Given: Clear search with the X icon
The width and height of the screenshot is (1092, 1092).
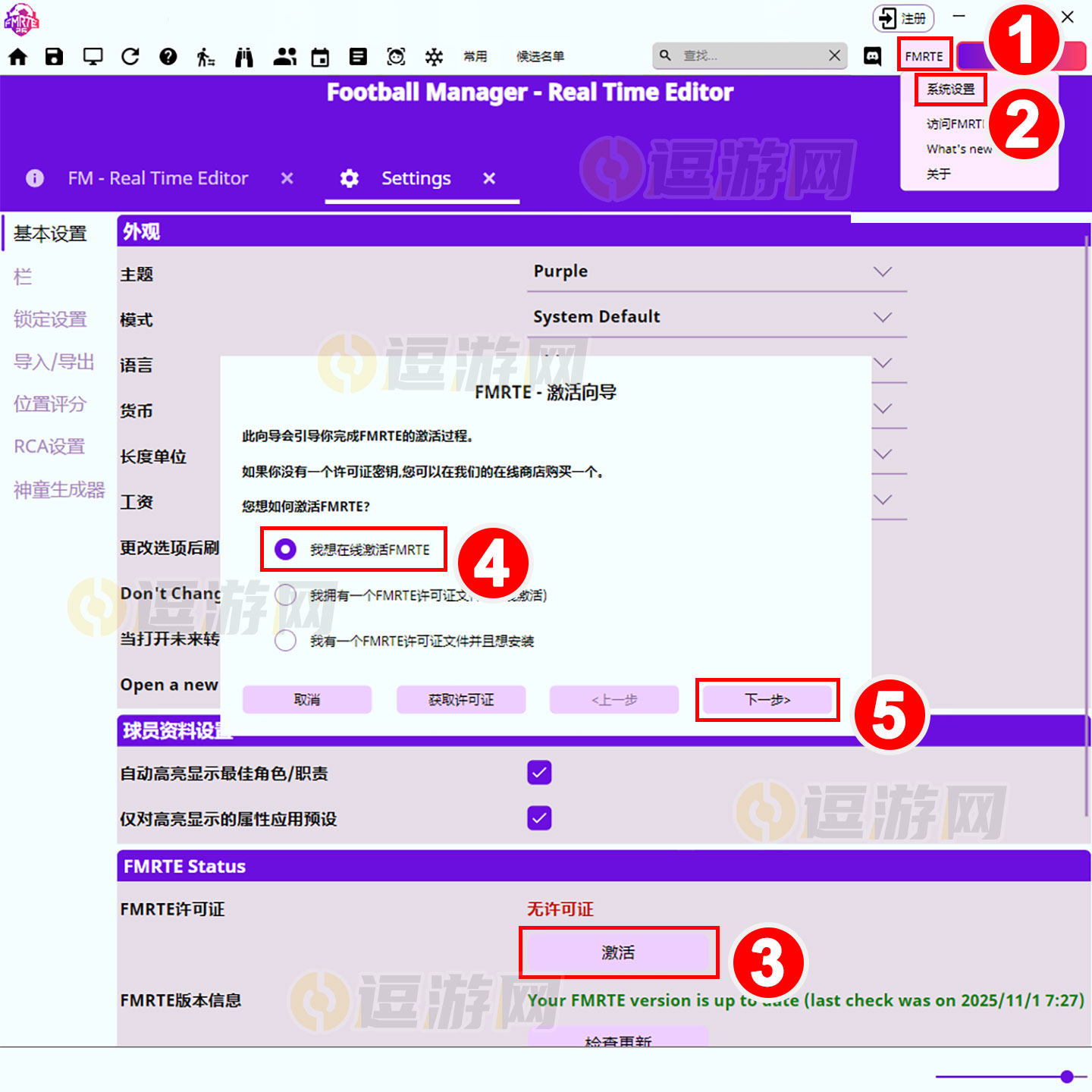Looking at the screenshot, I should click(834, 55).
